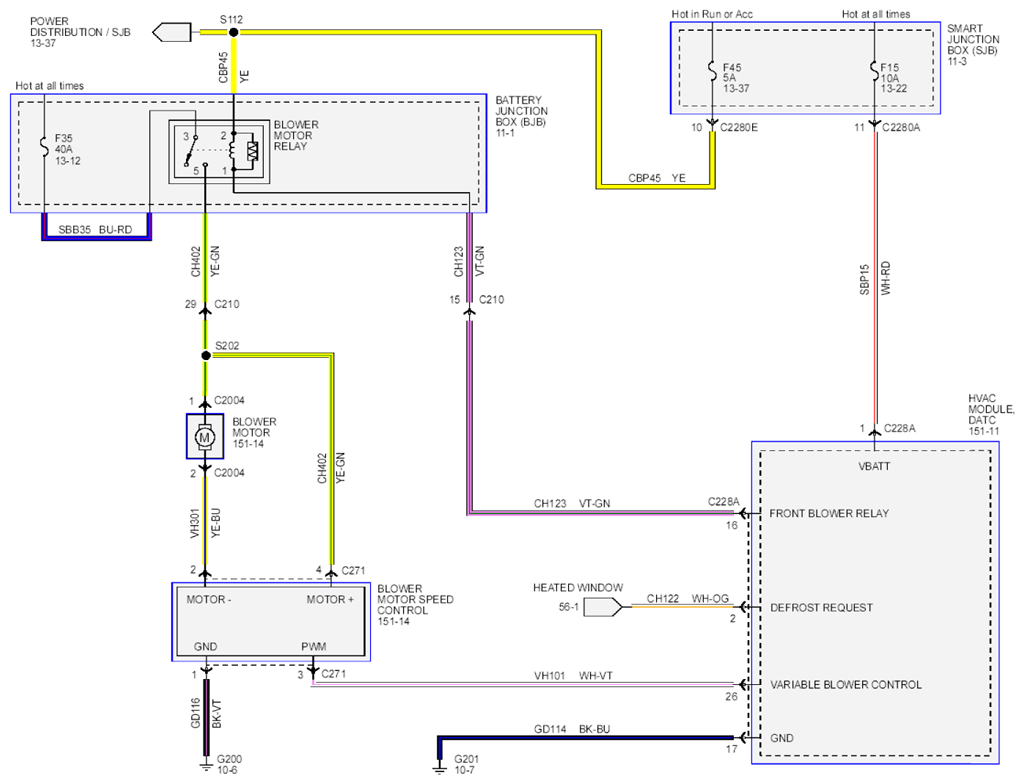Viewport: 1024px width, 784px height.
Task: Select the "GD114 BK-BU" wire label
Action: click(x=572, y=729)
